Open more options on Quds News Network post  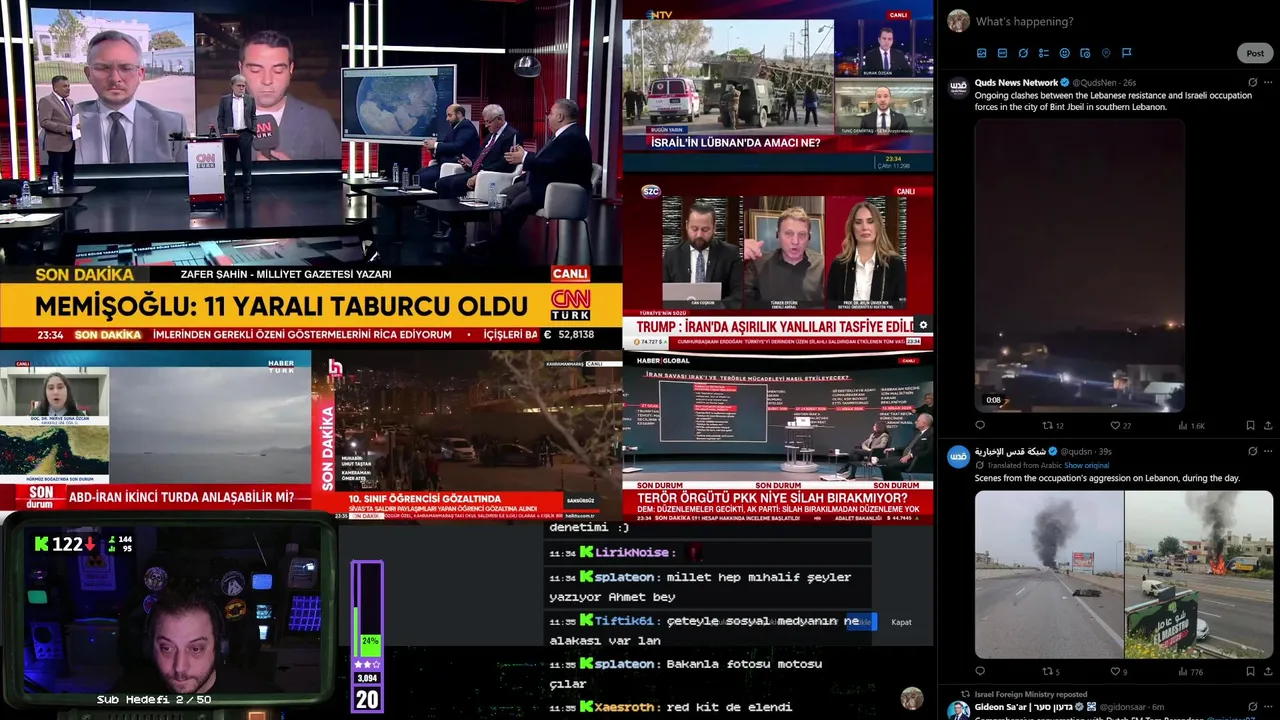click(1268, 83)
